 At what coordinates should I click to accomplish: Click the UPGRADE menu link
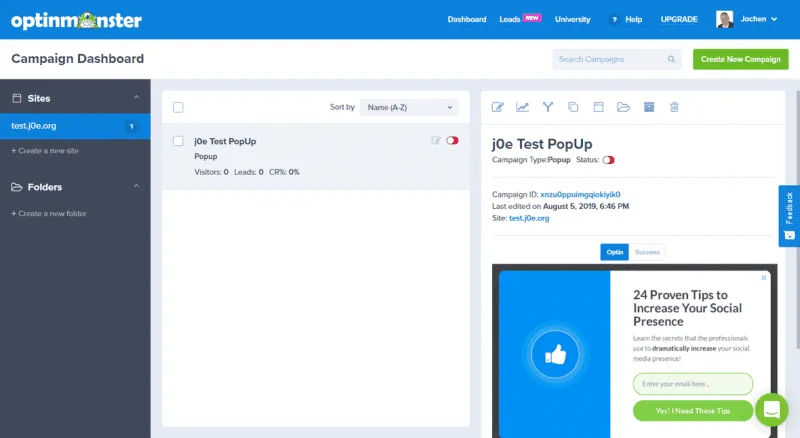[679, 19]
